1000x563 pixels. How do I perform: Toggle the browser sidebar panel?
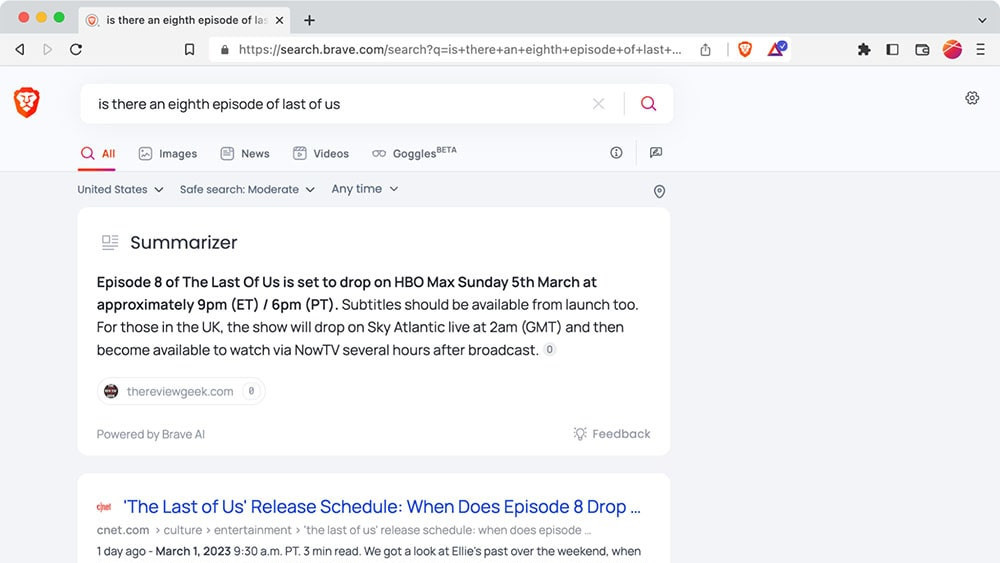coord(893,49)
